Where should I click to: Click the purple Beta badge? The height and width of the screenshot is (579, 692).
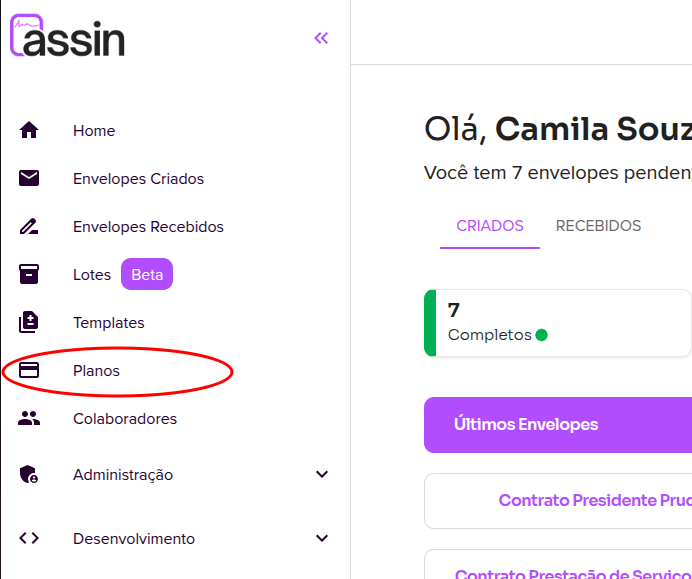pos(147,274)
